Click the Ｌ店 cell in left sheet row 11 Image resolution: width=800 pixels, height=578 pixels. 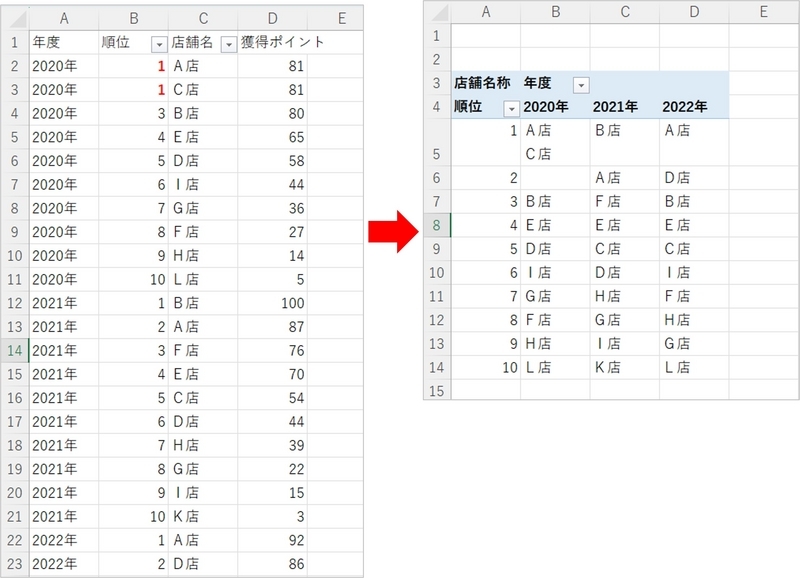pos(203,280)
